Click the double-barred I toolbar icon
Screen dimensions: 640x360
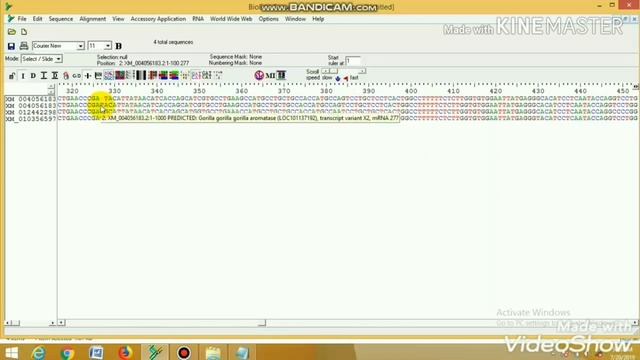point(55,76)
